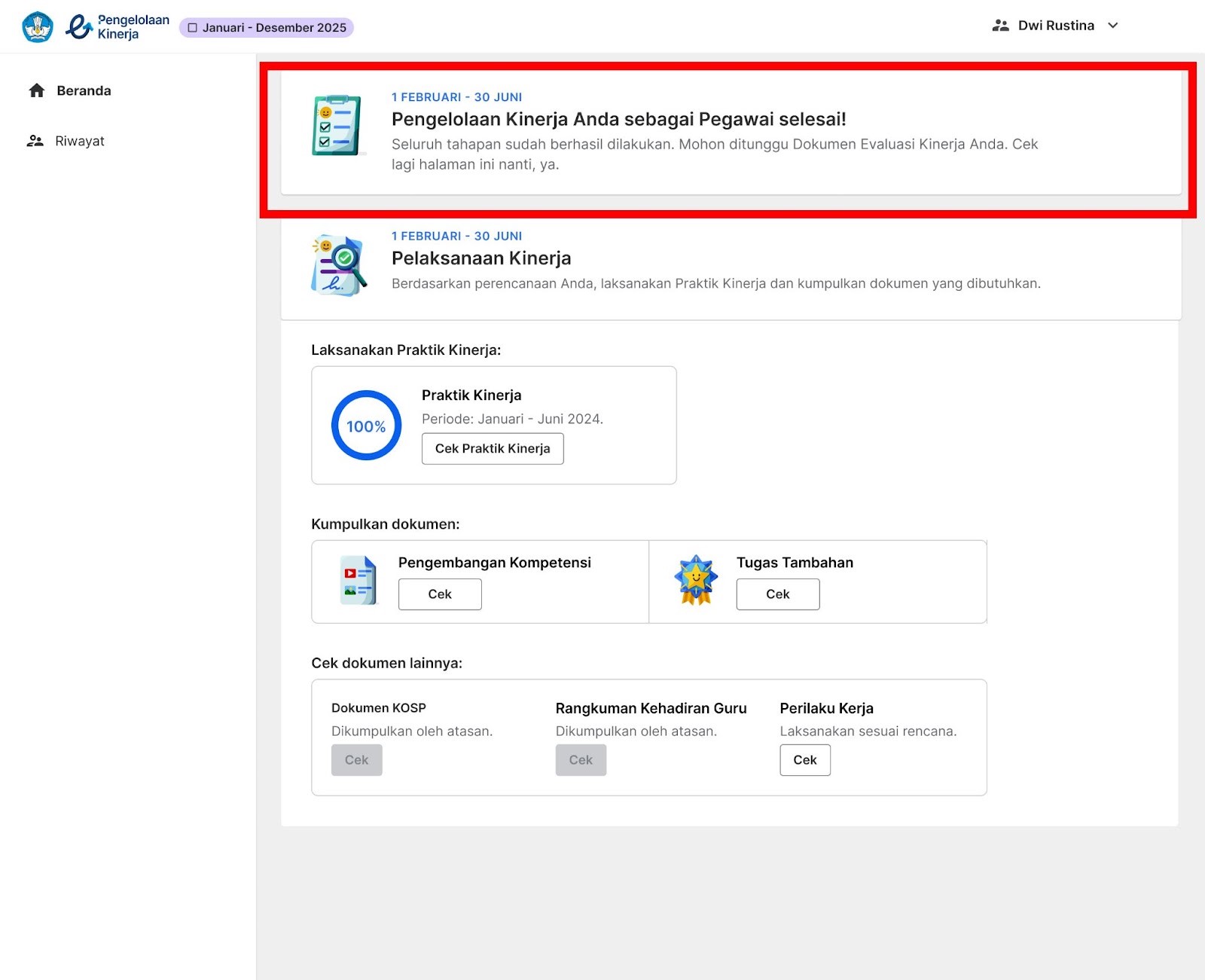Click Cek under Tugas Tambahan

tap(777, 594)
